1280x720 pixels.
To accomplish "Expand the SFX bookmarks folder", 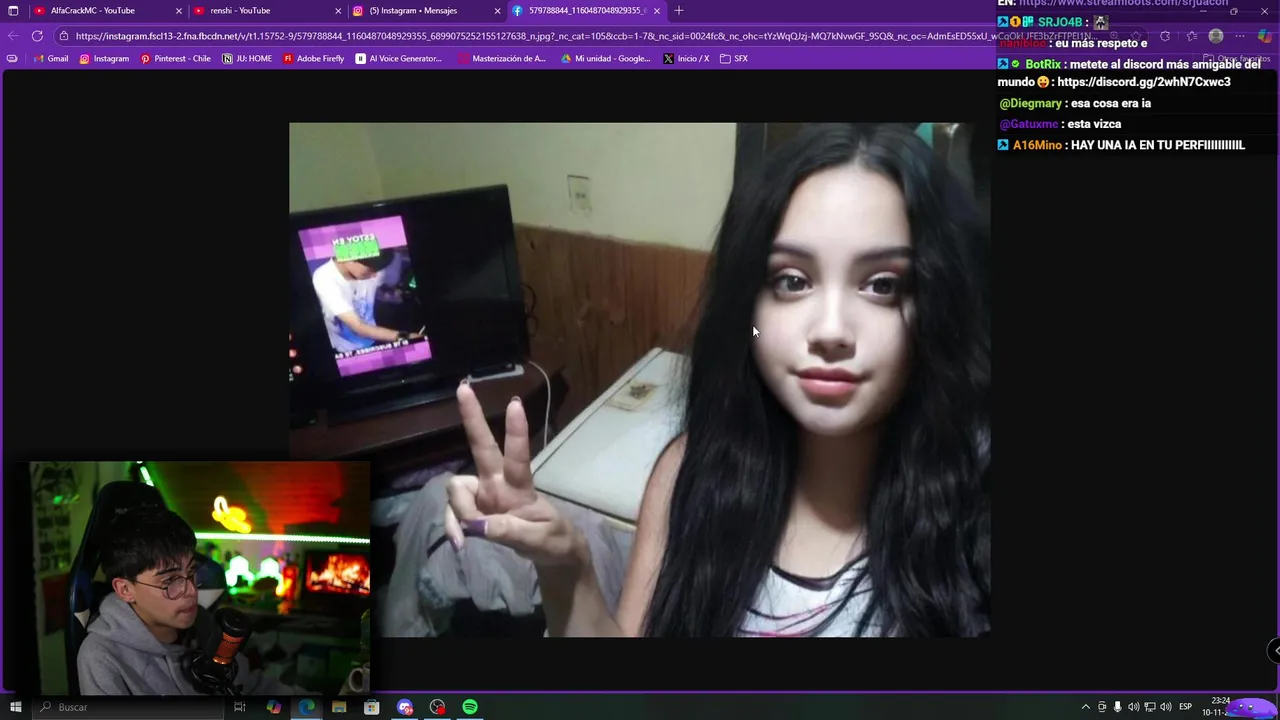I will click(734, 59).
